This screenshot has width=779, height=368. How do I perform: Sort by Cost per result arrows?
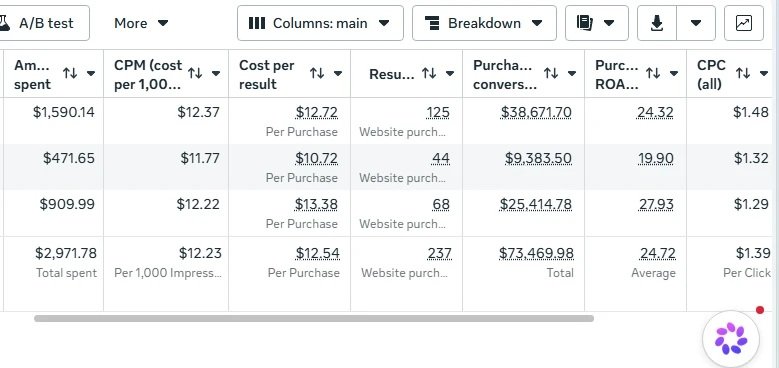(317, 74)
